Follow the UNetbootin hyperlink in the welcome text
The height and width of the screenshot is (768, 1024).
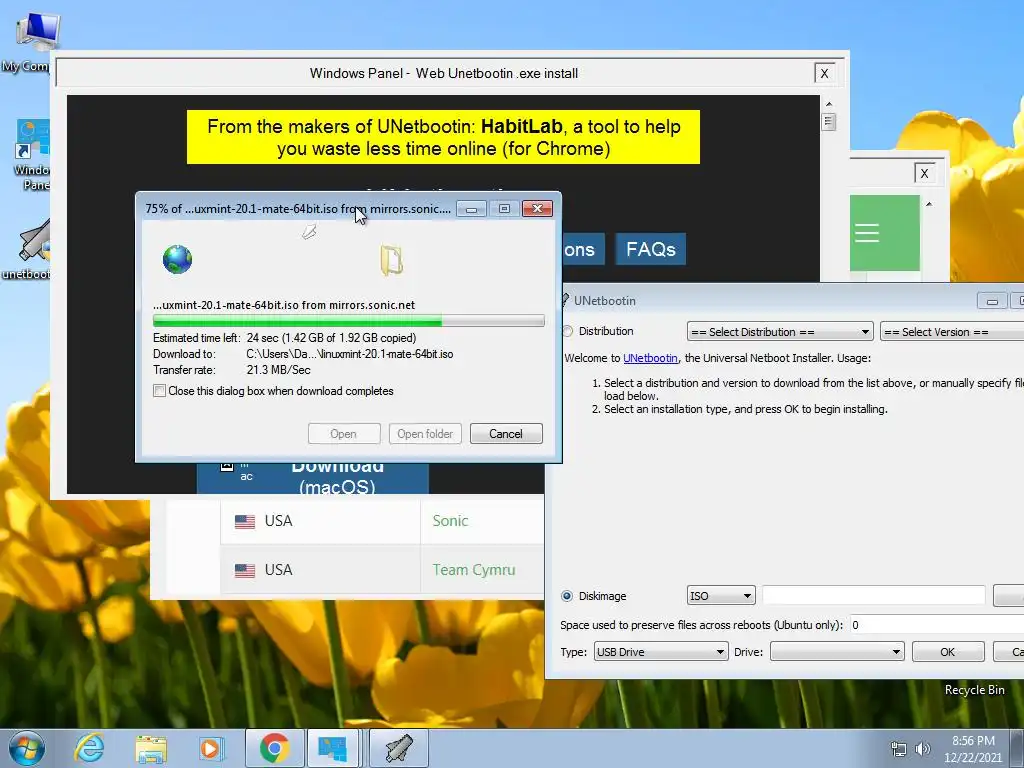point(650,358)
